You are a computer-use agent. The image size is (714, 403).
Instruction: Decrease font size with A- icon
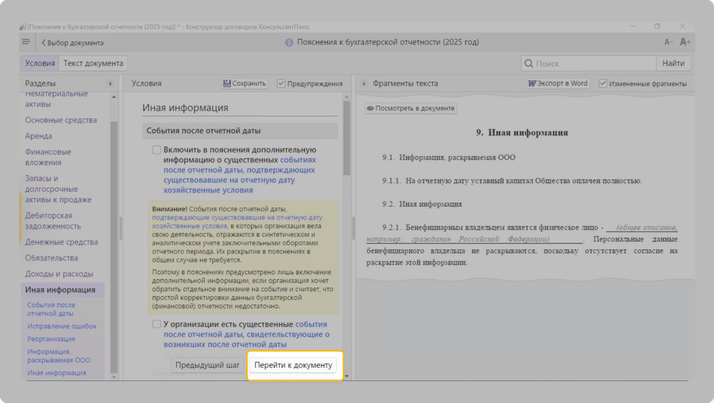[668, 42]
